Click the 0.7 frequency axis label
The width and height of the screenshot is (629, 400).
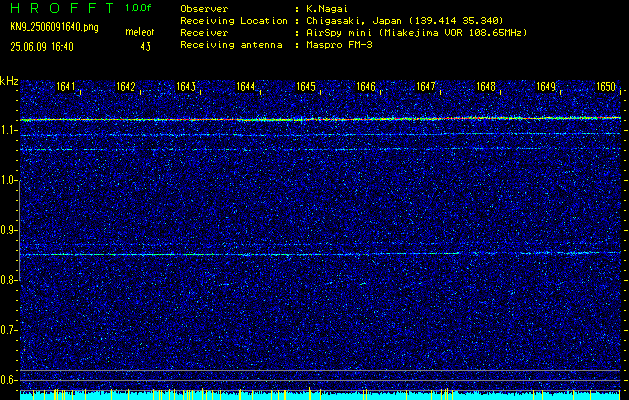pos(7,330)
